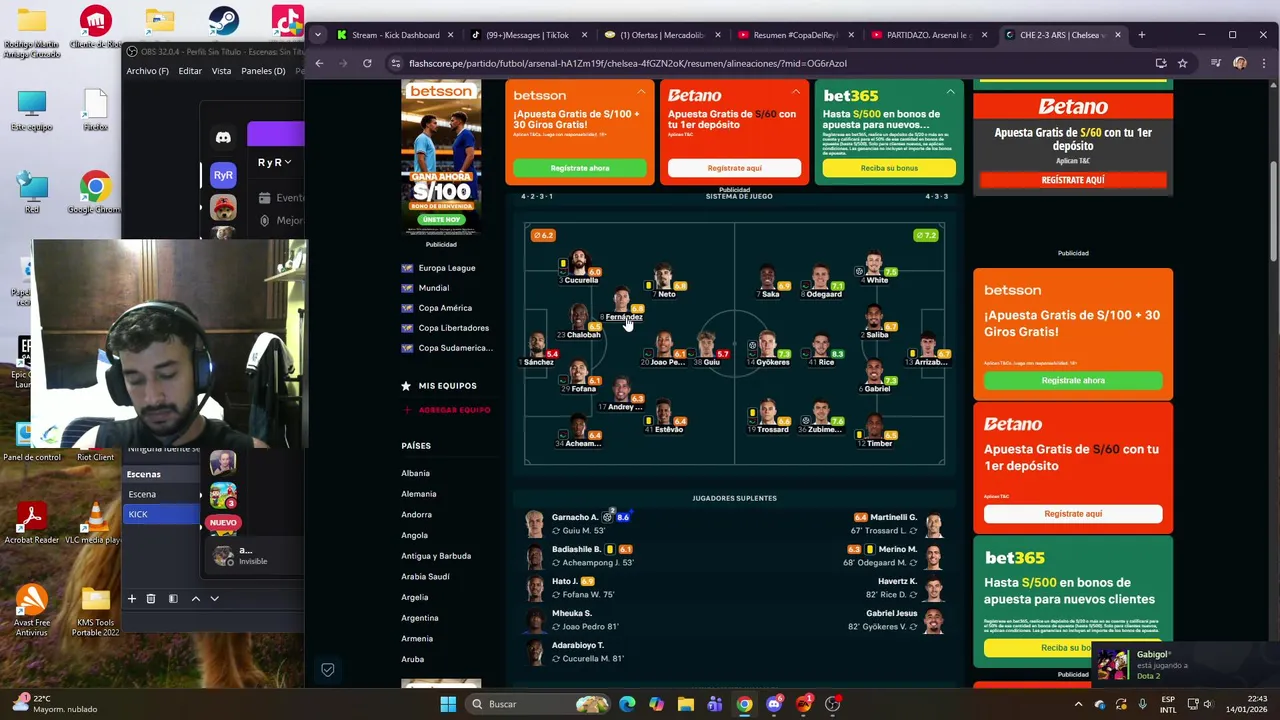Switch to Resumen #CopaDelRey YouTube tab
The width and height of the screenshot is (1280, 720).
[x=795, y=35]
